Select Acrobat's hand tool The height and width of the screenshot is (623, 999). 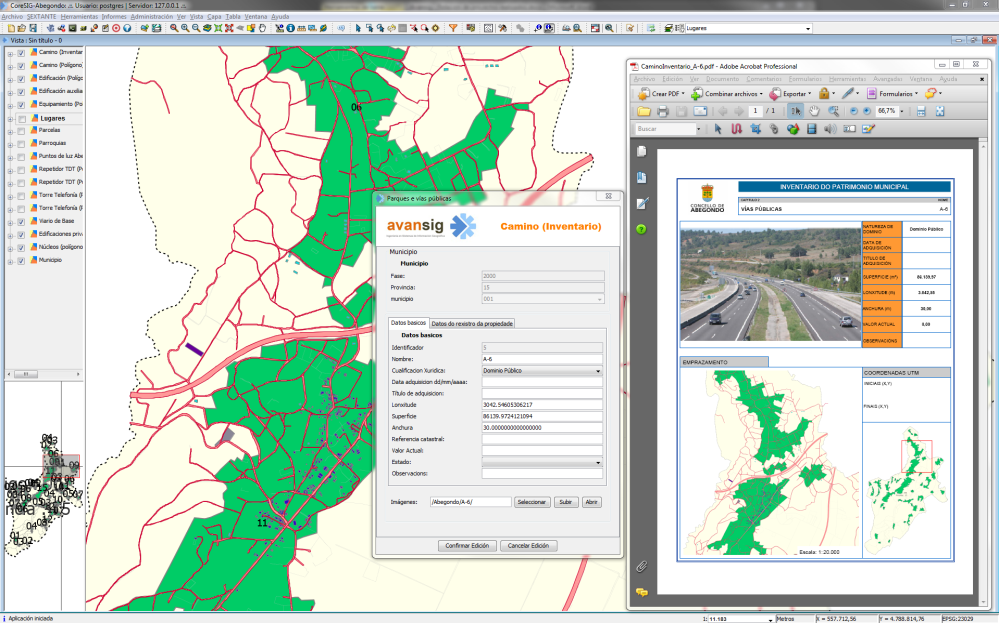coord(814,111)
